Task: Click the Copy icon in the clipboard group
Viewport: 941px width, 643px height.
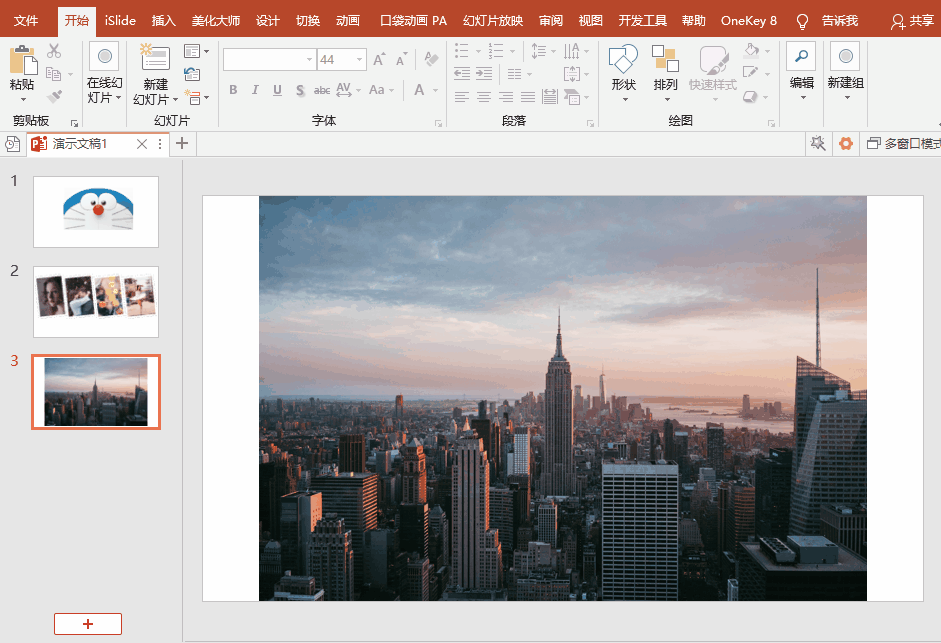Action: tap(54, 74)
